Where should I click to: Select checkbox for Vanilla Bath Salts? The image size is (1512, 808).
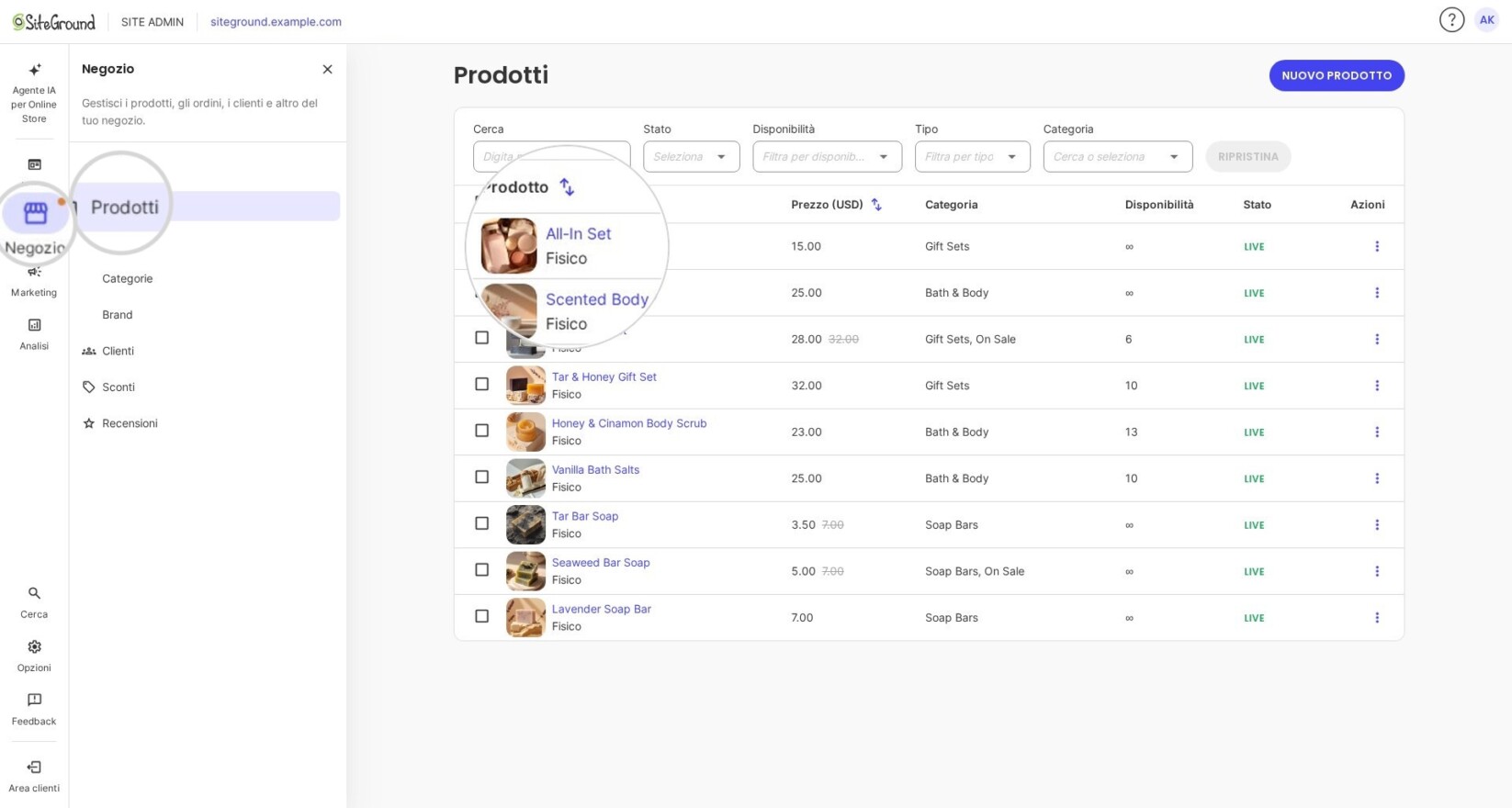click(481, 477)
